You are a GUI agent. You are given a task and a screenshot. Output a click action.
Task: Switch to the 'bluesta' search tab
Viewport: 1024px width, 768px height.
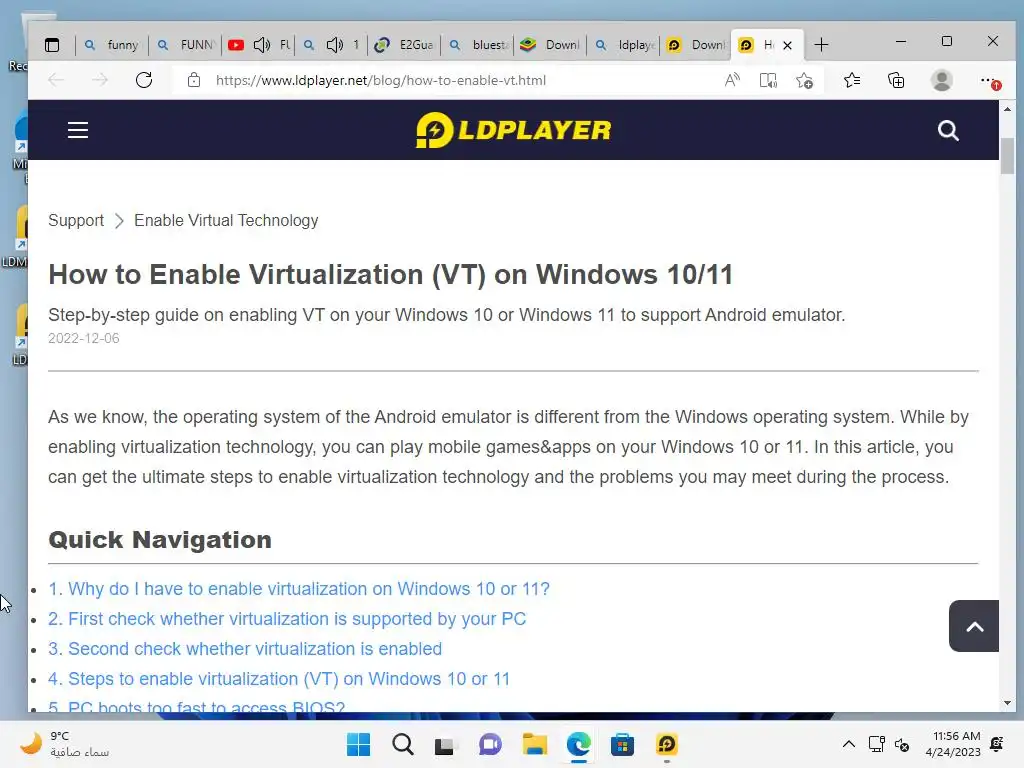479,45
